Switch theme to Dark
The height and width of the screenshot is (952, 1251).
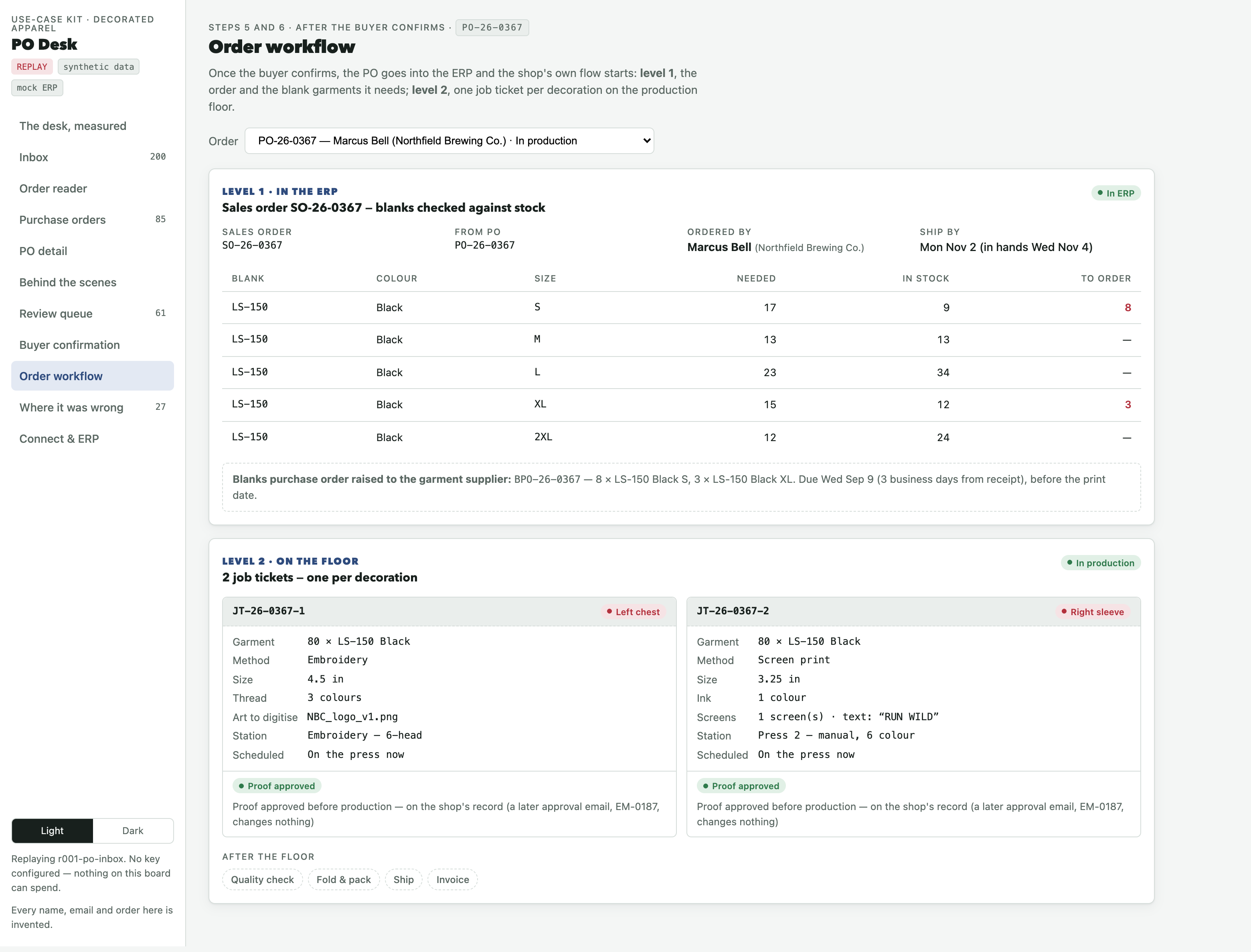pos(133,831)
